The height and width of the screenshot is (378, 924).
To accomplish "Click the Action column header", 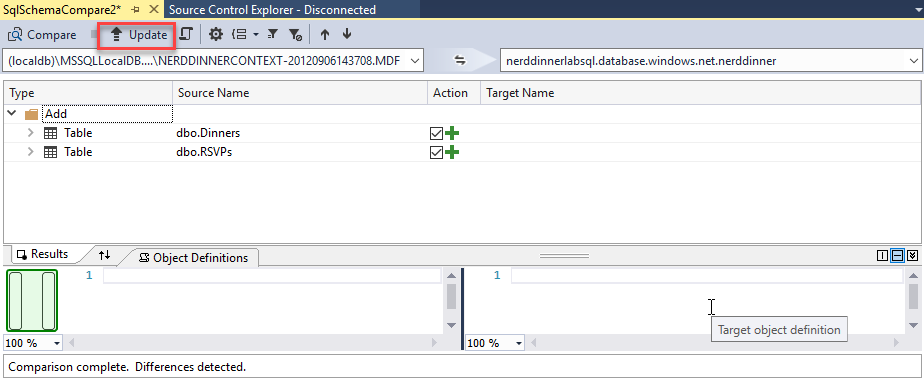I will pos(454,93).
